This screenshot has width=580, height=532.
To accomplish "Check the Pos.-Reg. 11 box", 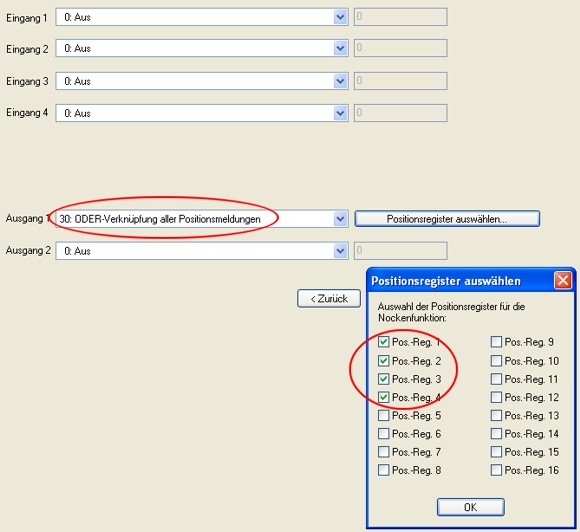I will pos(496,379).
